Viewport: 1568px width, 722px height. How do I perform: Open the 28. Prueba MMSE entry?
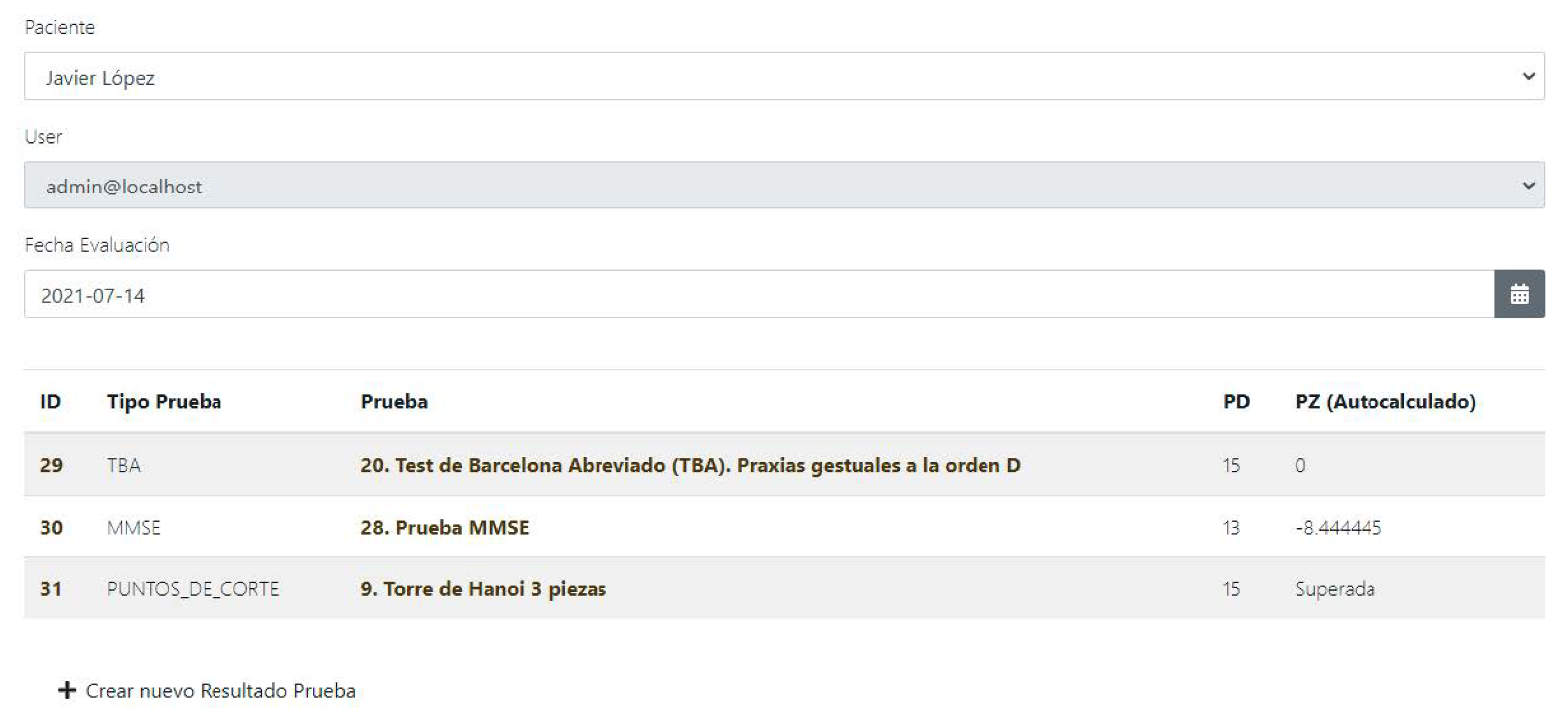point(444,527)
